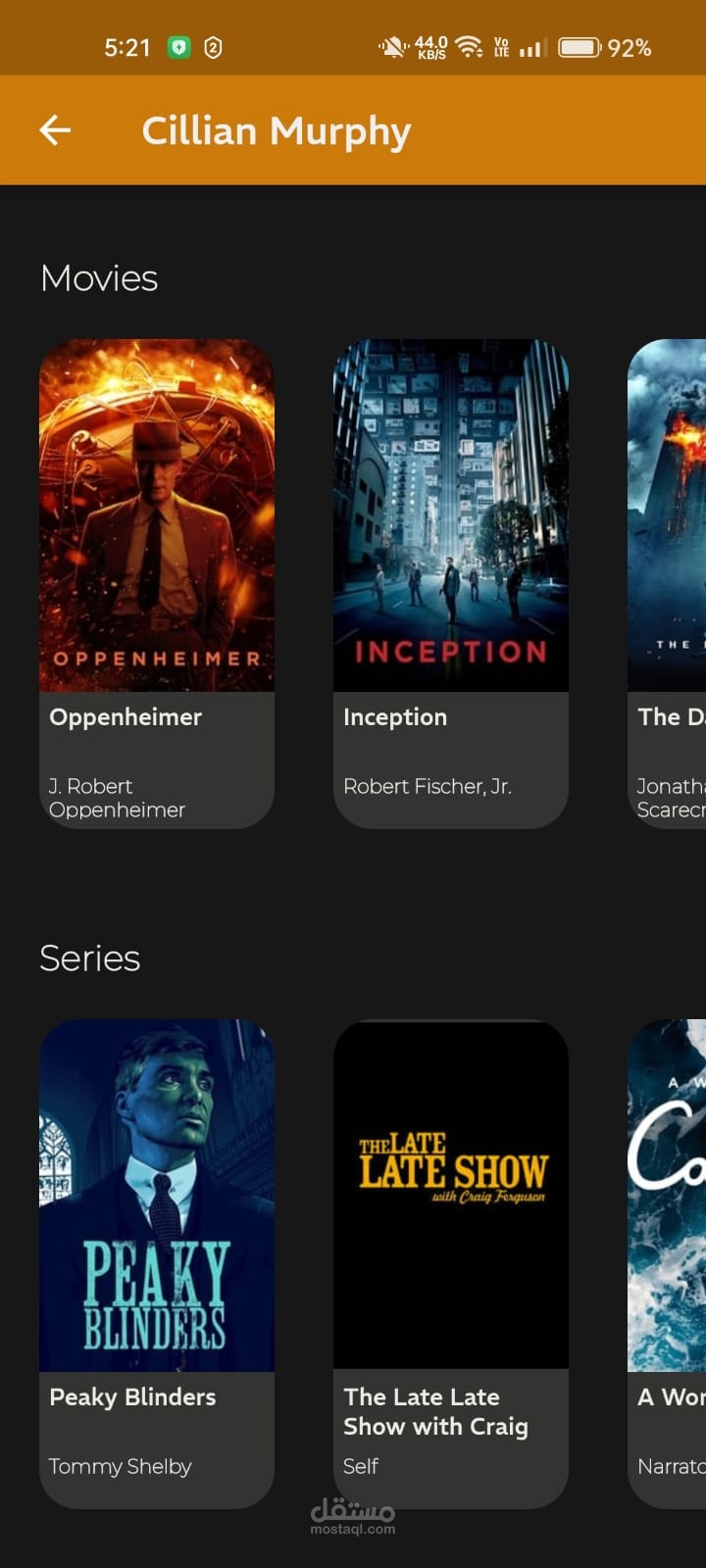Tap the back arrow icon
Image resolution: width=706 pixels, height=1568 pixels.
55,129
